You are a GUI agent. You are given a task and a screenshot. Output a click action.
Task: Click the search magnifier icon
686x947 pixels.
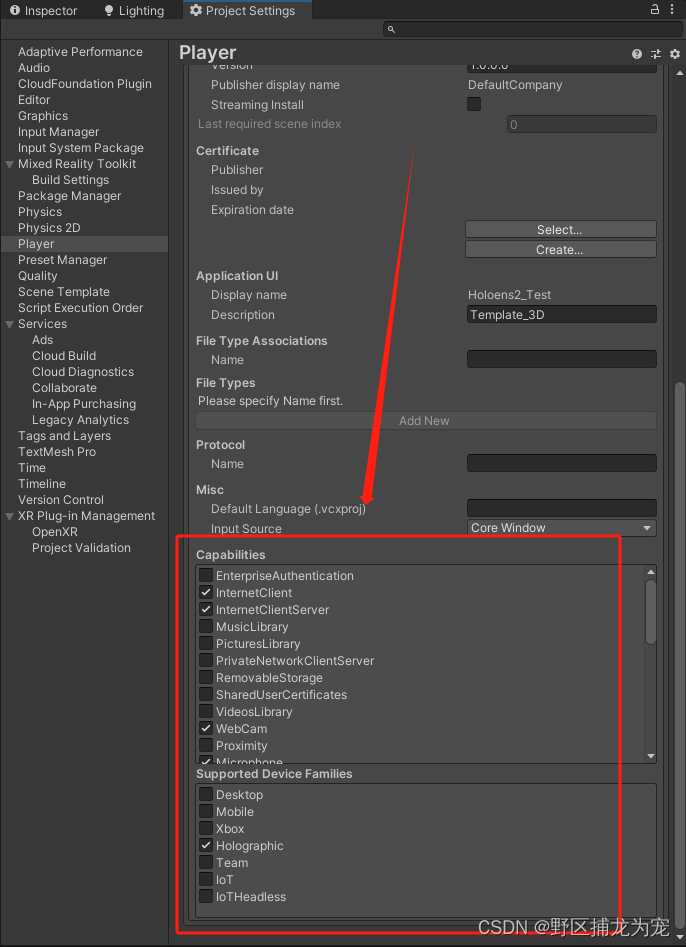[392, 30]
